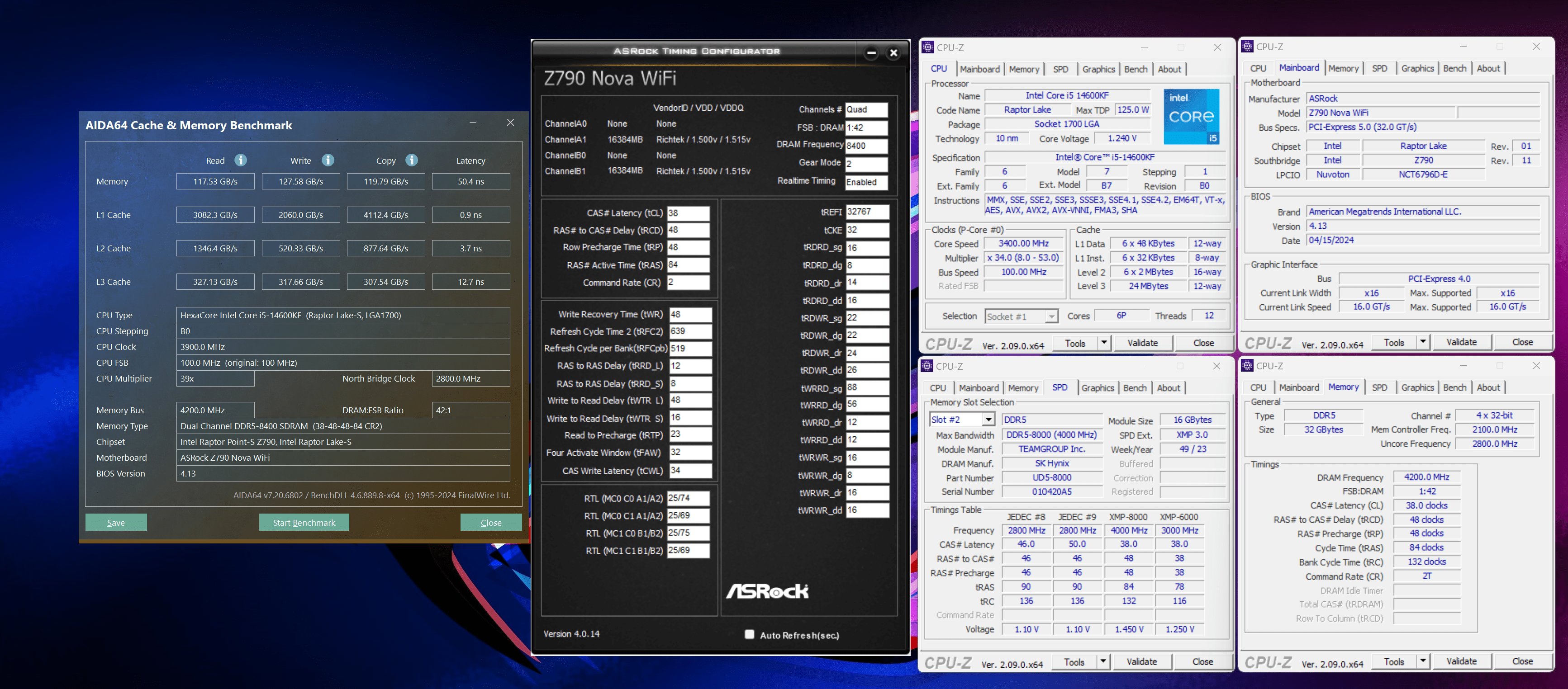The image size is (1568, 689).
Task: Minimize the AIDA64 benchmark window
Action: coord(473,122)
